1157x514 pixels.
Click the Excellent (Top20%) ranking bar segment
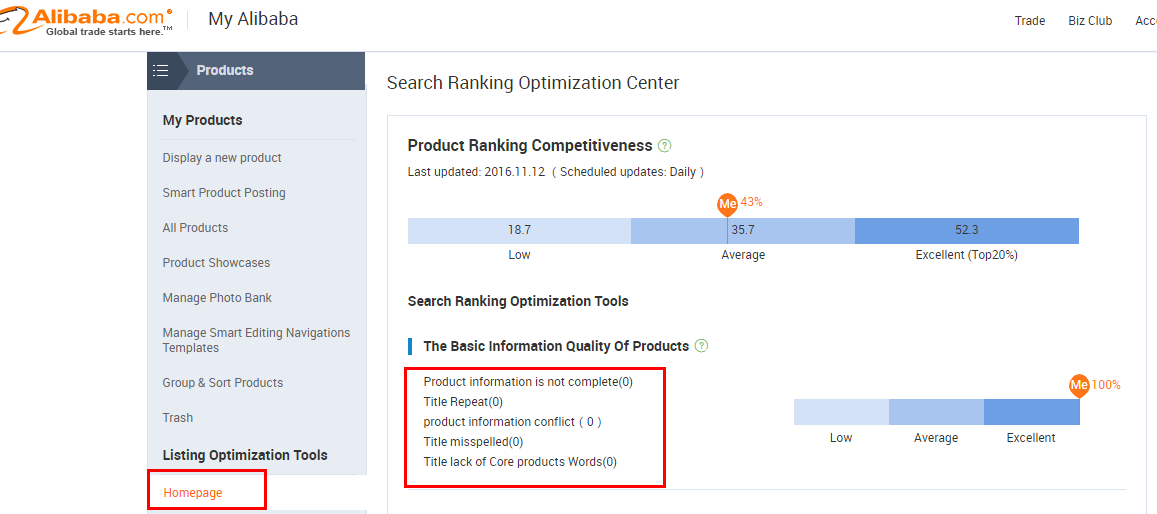(966, 231)
